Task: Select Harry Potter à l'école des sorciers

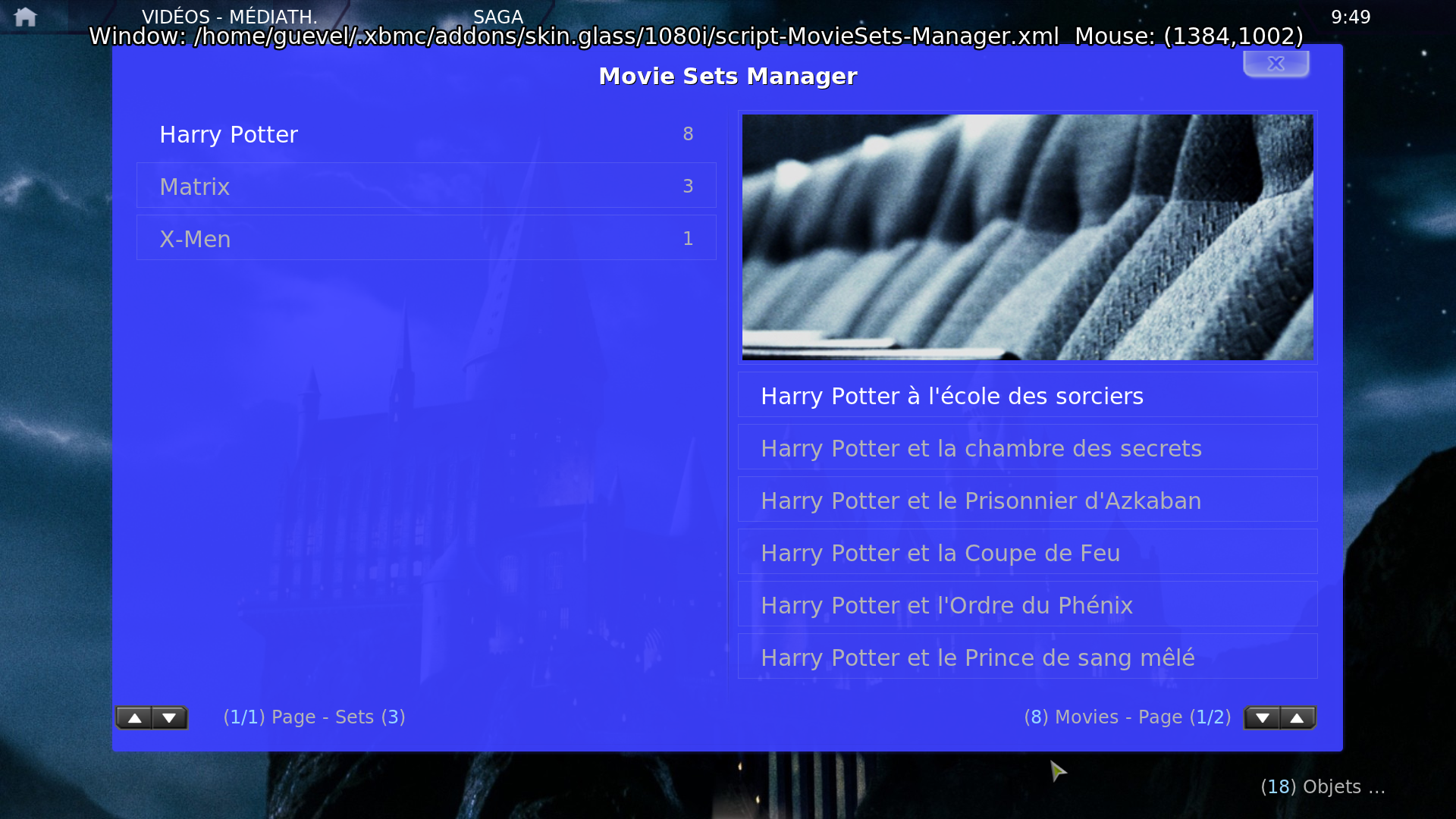Action: pos(1028,395)
